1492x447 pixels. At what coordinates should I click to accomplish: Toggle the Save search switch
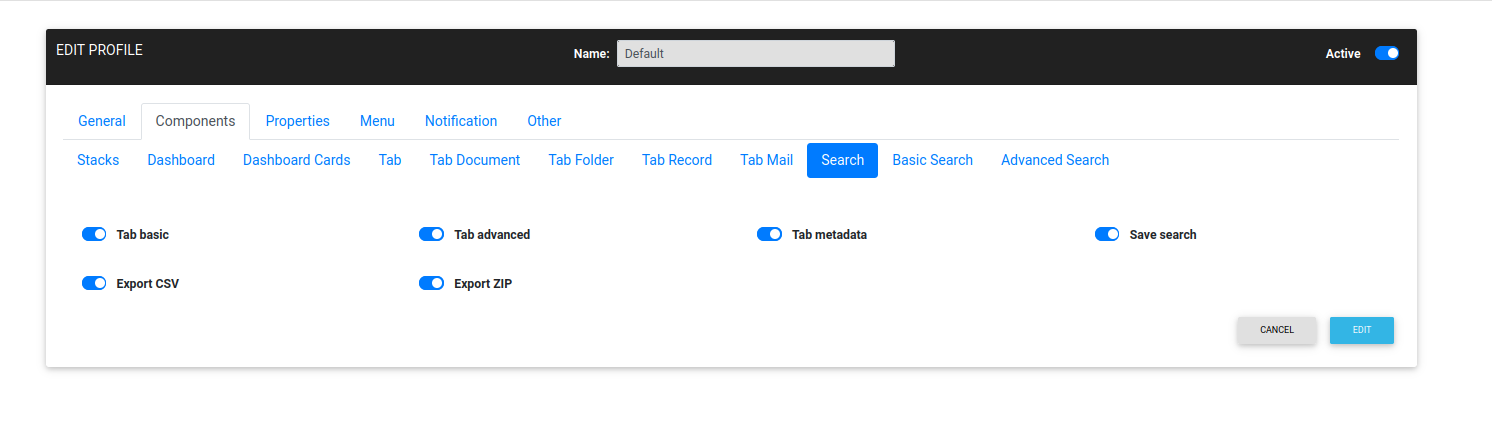tap(1107, 234)
